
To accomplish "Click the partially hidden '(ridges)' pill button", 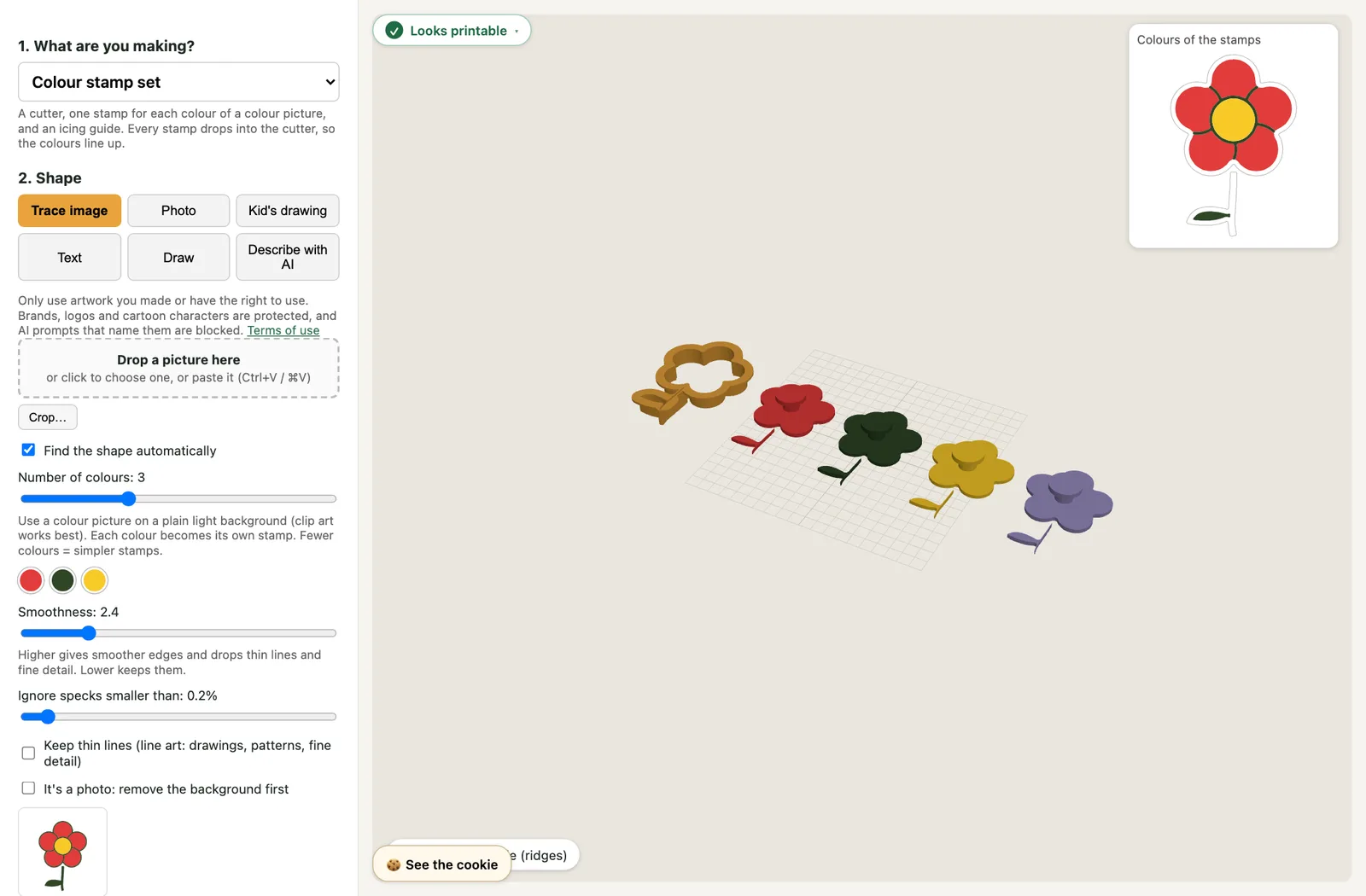I will (545, 855).
